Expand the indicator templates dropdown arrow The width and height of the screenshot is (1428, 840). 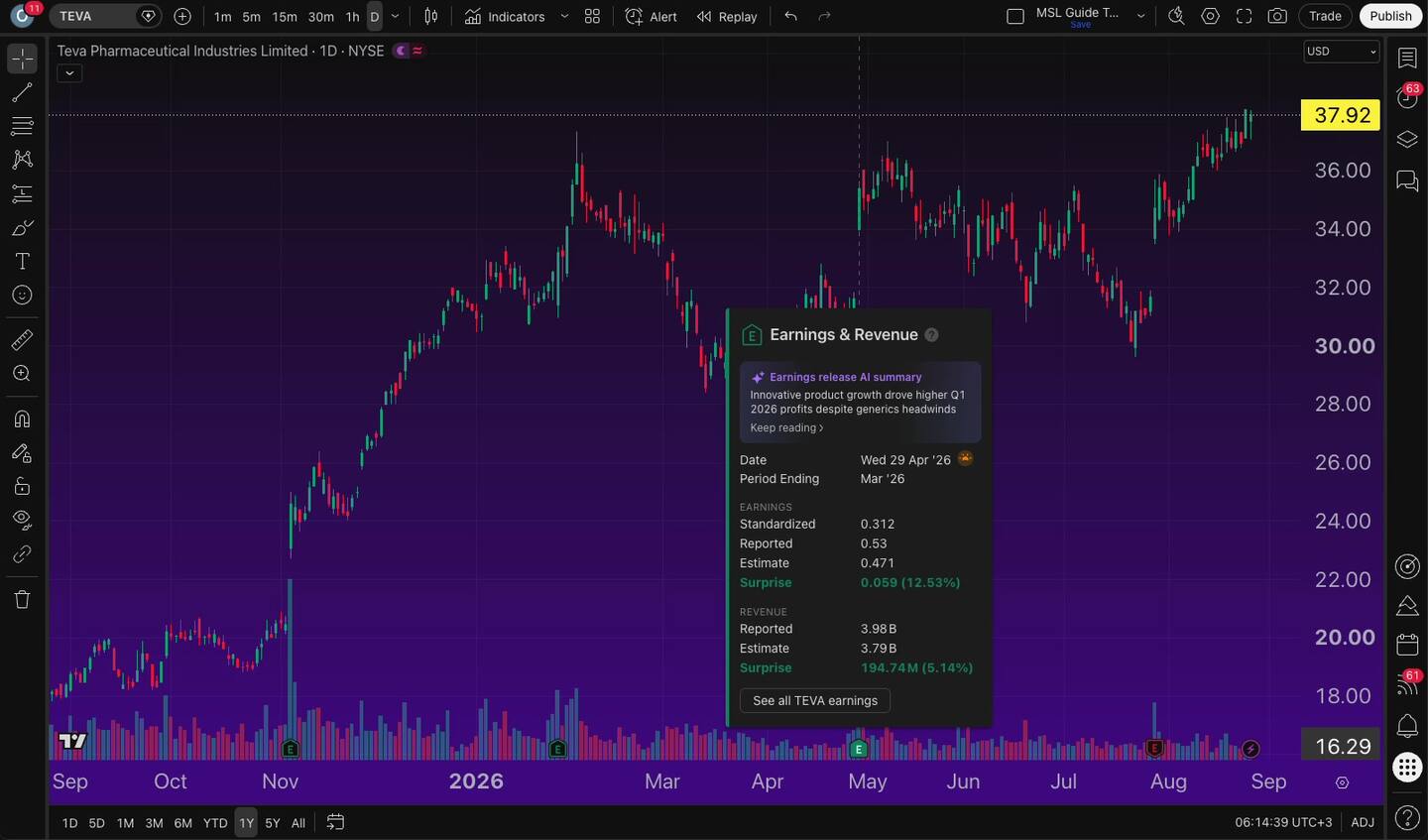(564, 16)
